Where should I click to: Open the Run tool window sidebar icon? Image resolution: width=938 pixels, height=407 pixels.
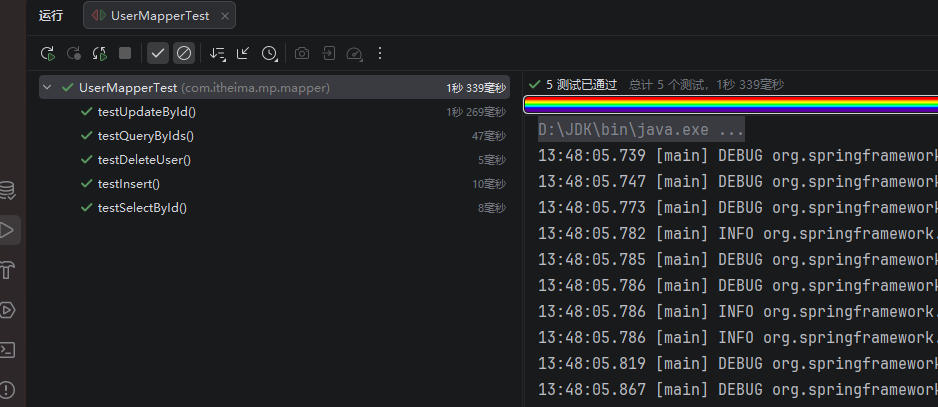7,230
